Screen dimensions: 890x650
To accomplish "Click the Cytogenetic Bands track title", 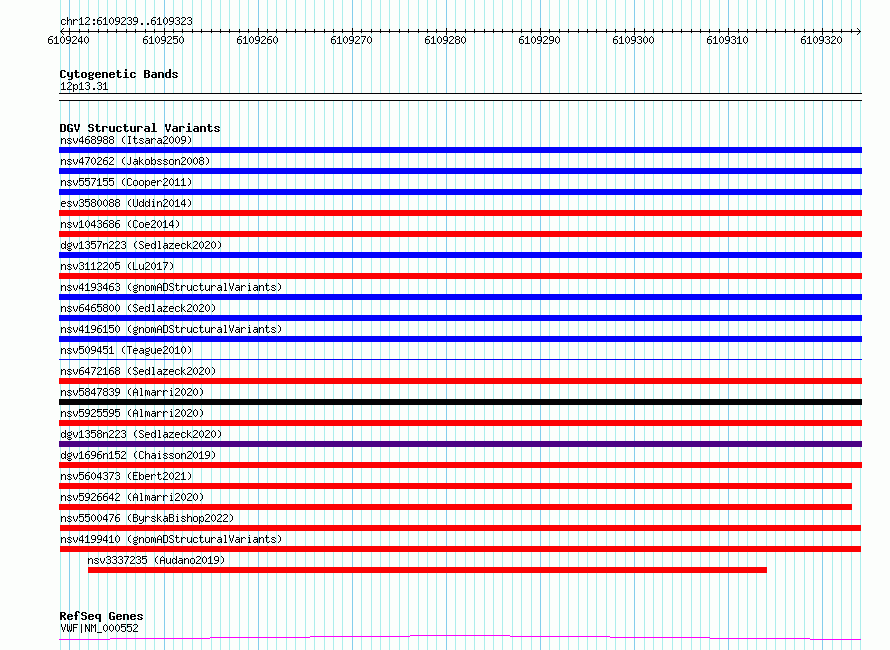I will click(x=119, y=74).
